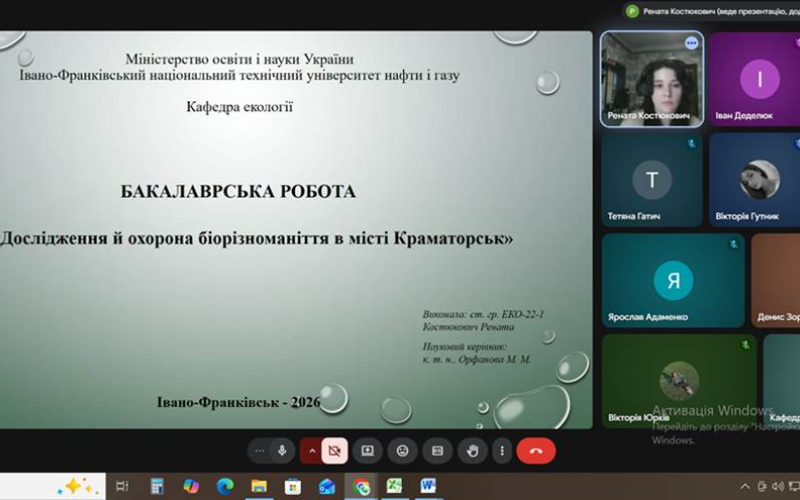Viewport: 800px width, 500px height.
Task: Click Вікторія Гутник's profile photo
Action: coord(760,180)
